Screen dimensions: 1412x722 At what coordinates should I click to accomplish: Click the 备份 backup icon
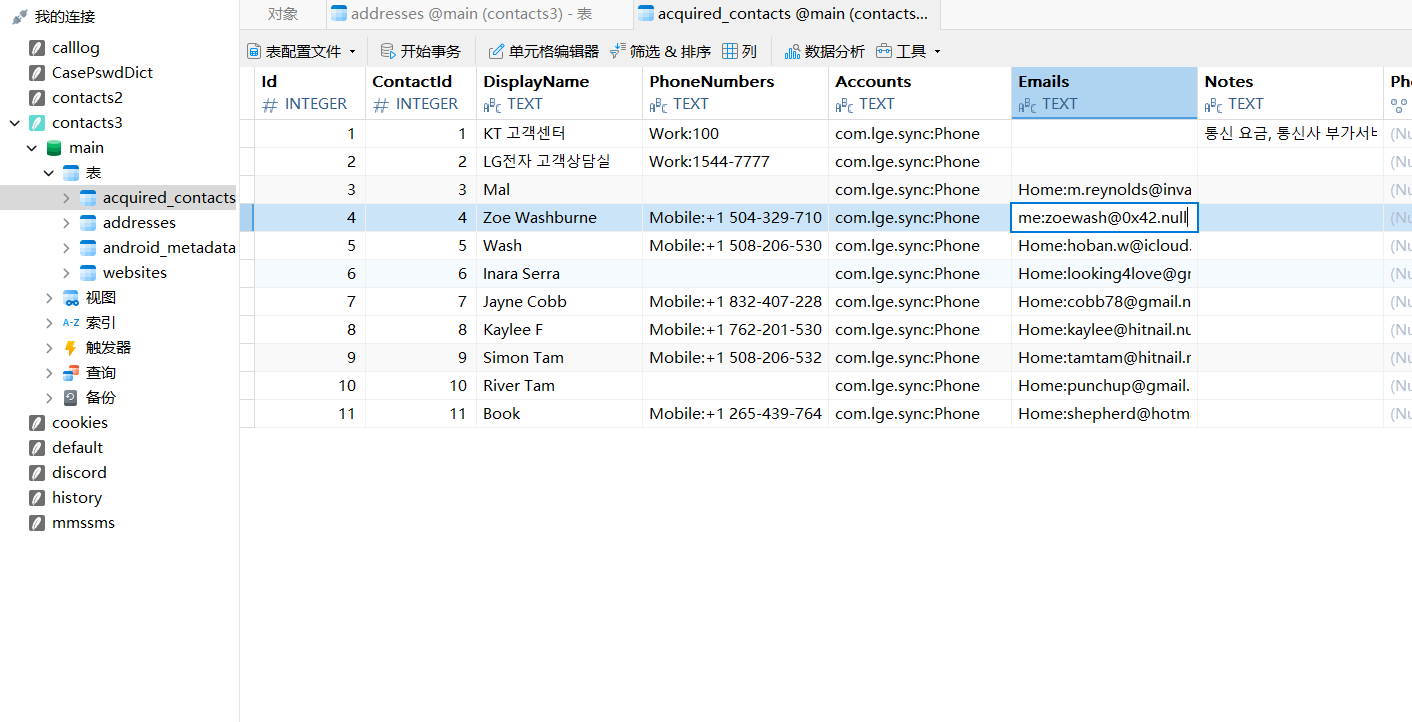pyautogui.click(x=71, y=398)
